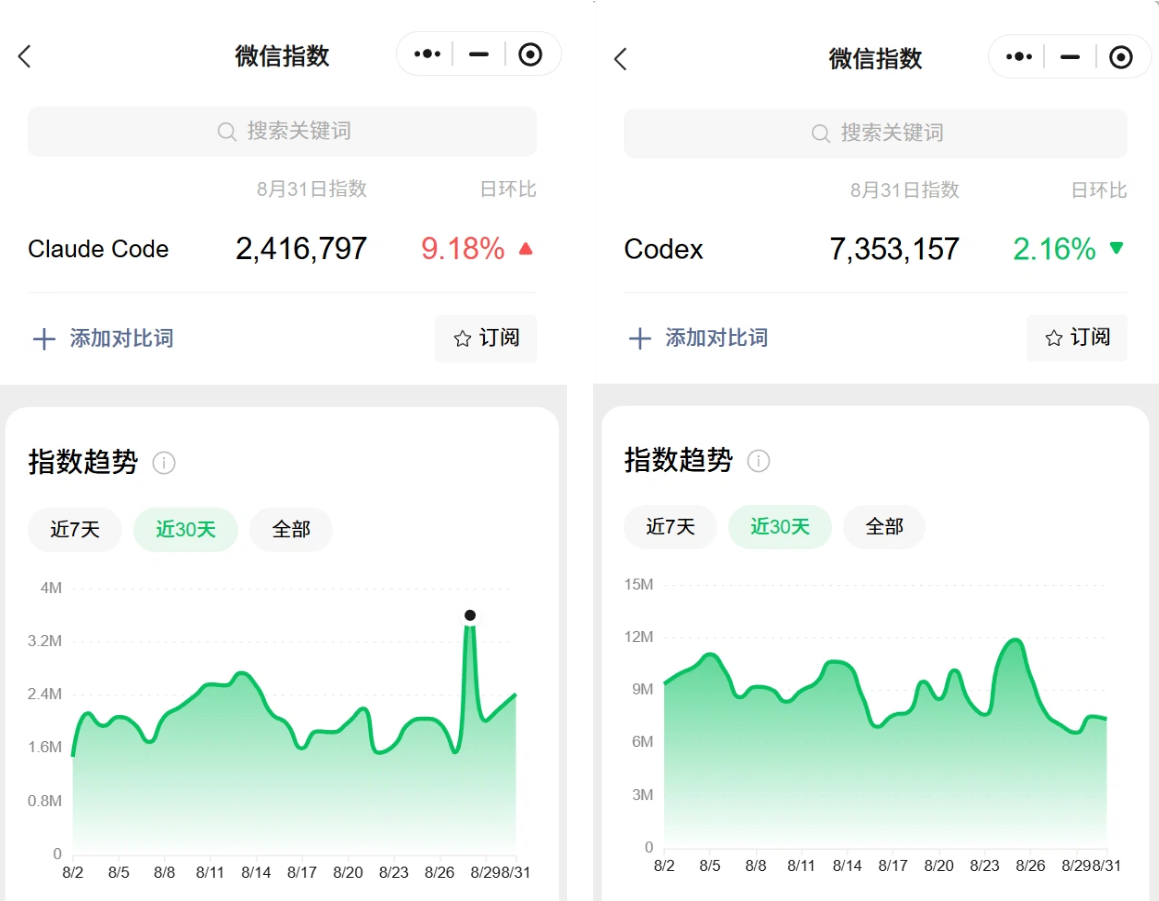Image resolution: width=1159 pixels, height=901 pixels.
Task: Click 微信指数 title in Claude Code panel
Action: click(282, 56)
